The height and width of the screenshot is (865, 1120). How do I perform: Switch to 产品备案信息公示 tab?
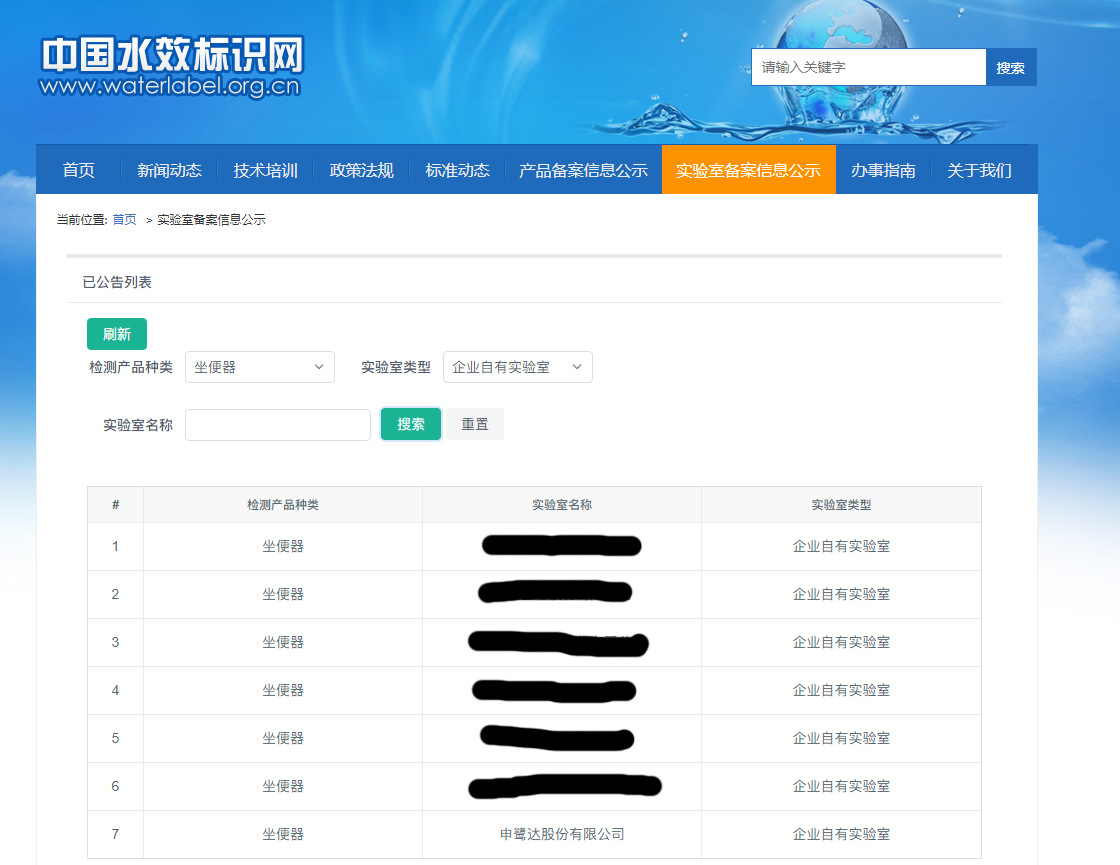click(584, 169)
